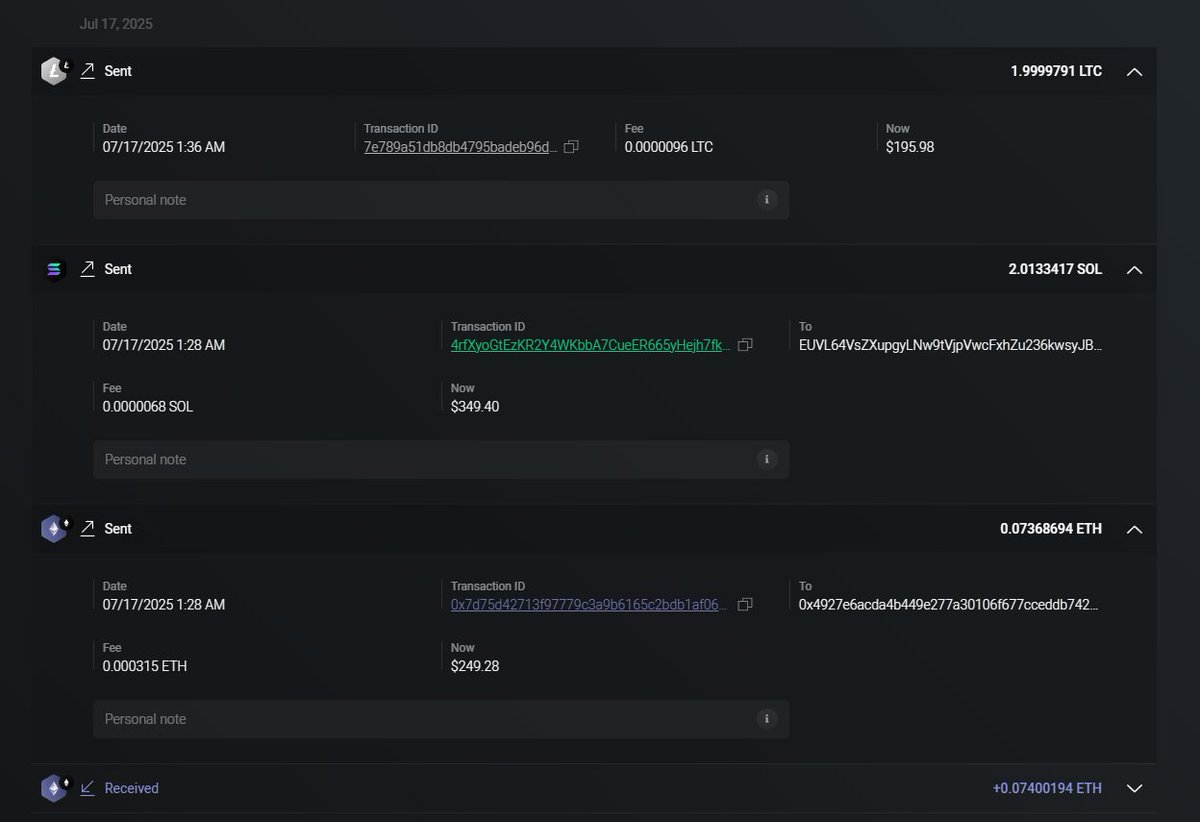Click the 0.07368694 ETH amount
The image size is (1200, 822).
pos(1051,528)
